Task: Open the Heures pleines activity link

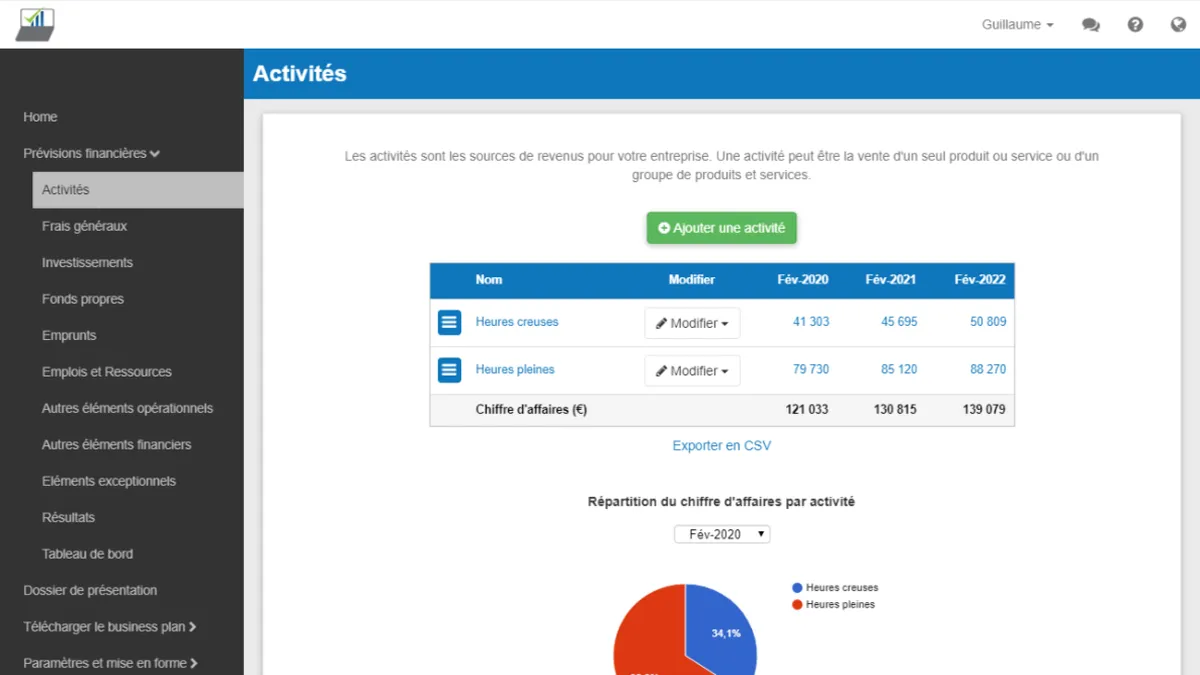Action: pos(515,369)
